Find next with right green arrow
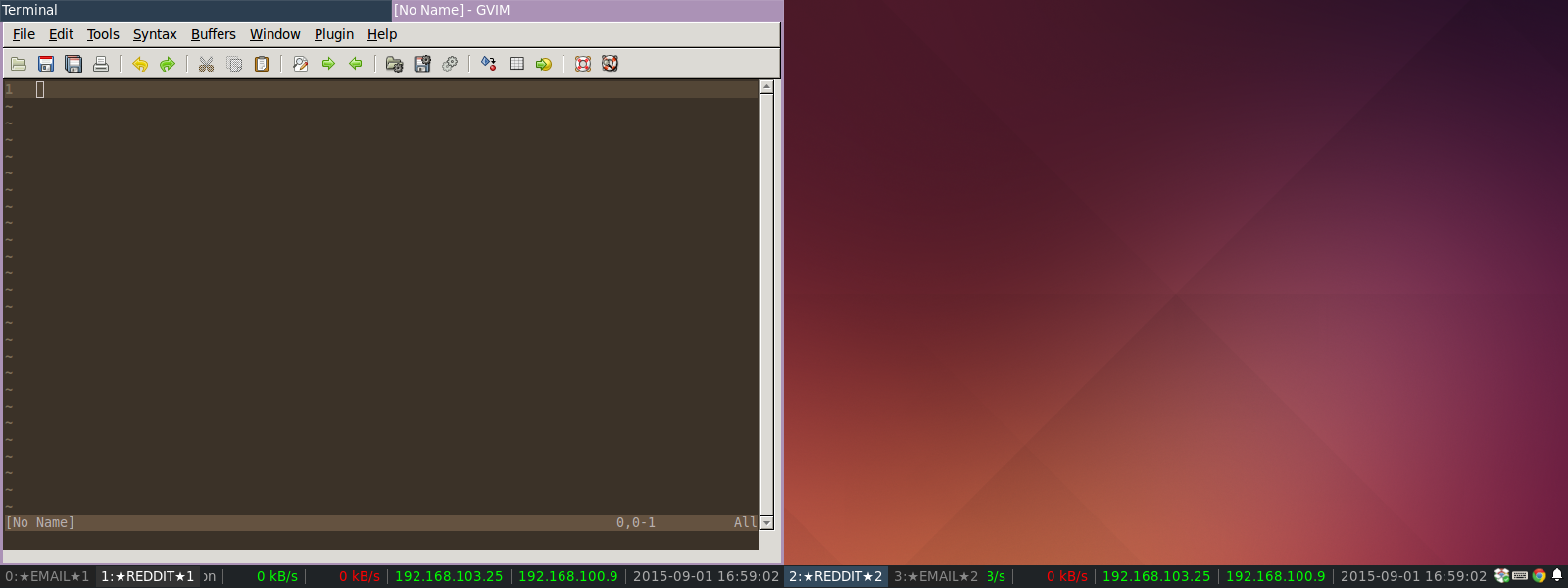This screenshot has height=588, width=1568. click(328, 64)
